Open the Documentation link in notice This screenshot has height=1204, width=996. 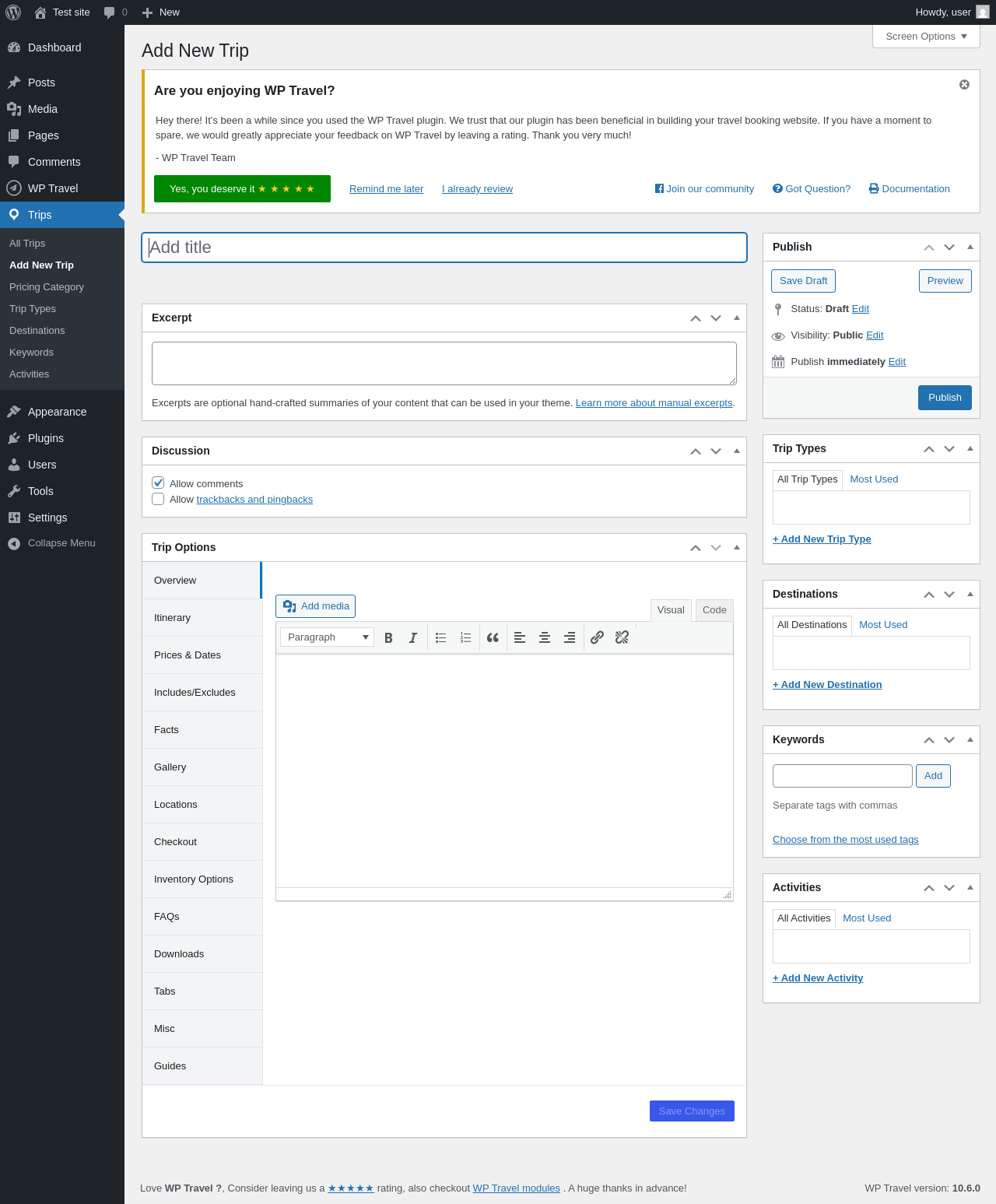tap(910, 189)
